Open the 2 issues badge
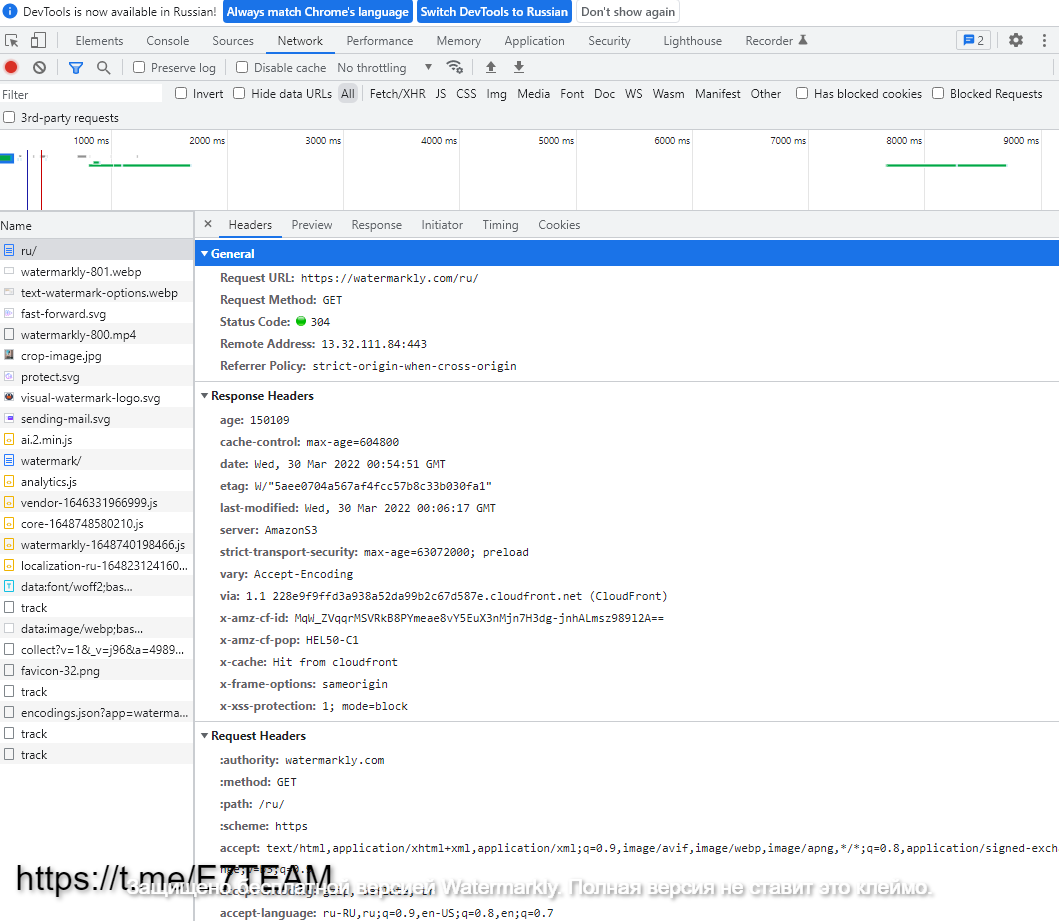 (973, 41)
